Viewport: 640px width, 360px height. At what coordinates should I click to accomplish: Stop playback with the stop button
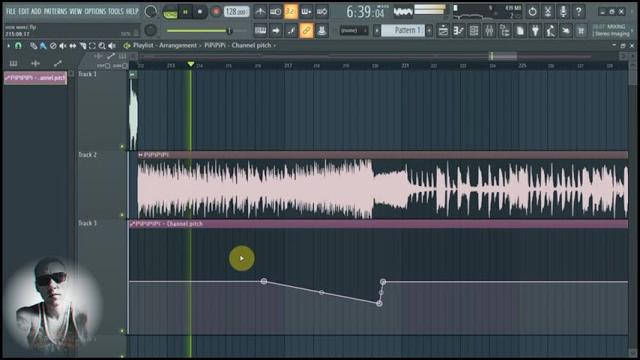click(x=200, y=12)
